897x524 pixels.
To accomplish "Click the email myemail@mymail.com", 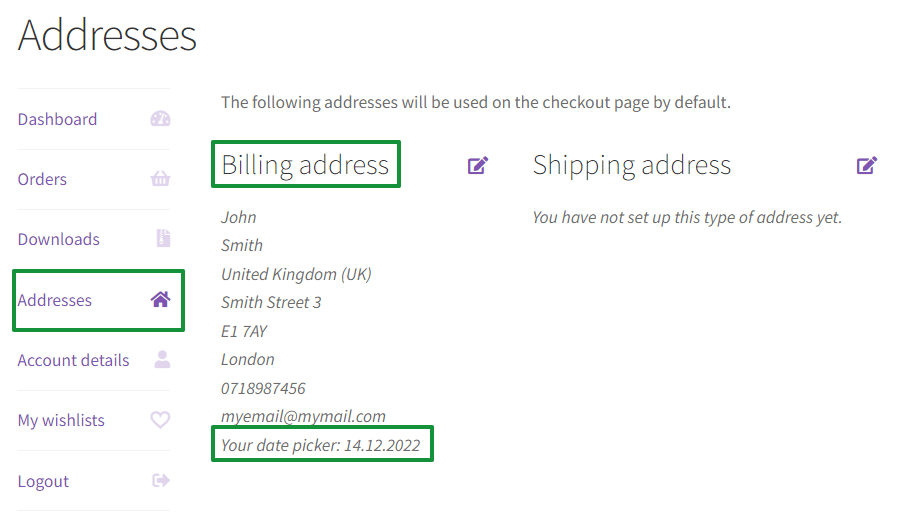I will pyautogui.click(x=303, y=416).
